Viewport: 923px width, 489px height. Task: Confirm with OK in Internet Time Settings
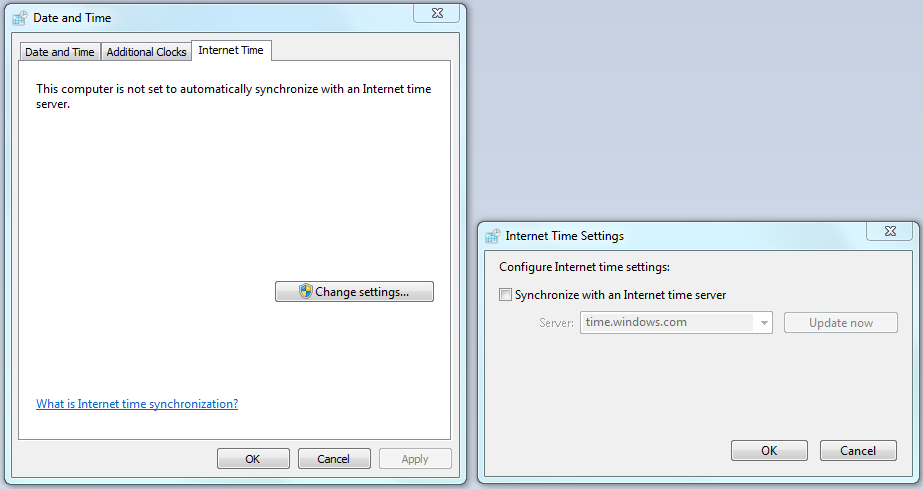pos(769,451)
